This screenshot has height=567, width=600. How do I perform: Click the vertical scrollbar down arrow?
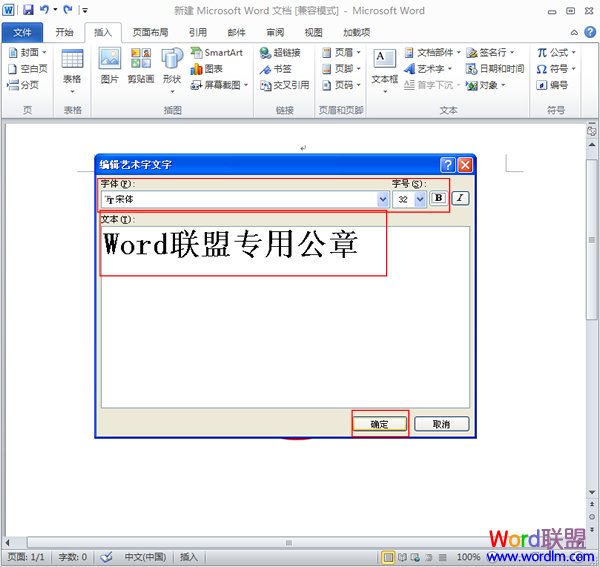point(592,492)
